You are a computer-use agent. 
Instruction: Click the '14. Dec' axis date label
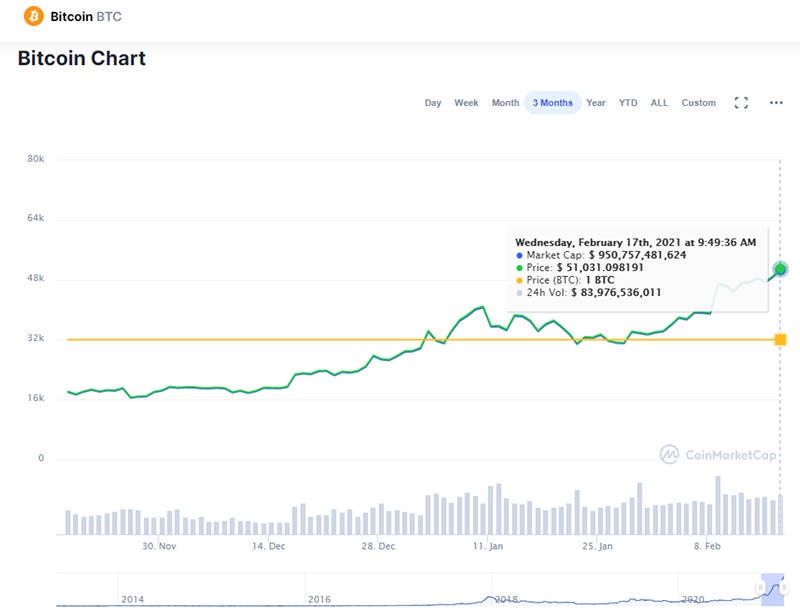pyautogui.click(x=268, y=546)
